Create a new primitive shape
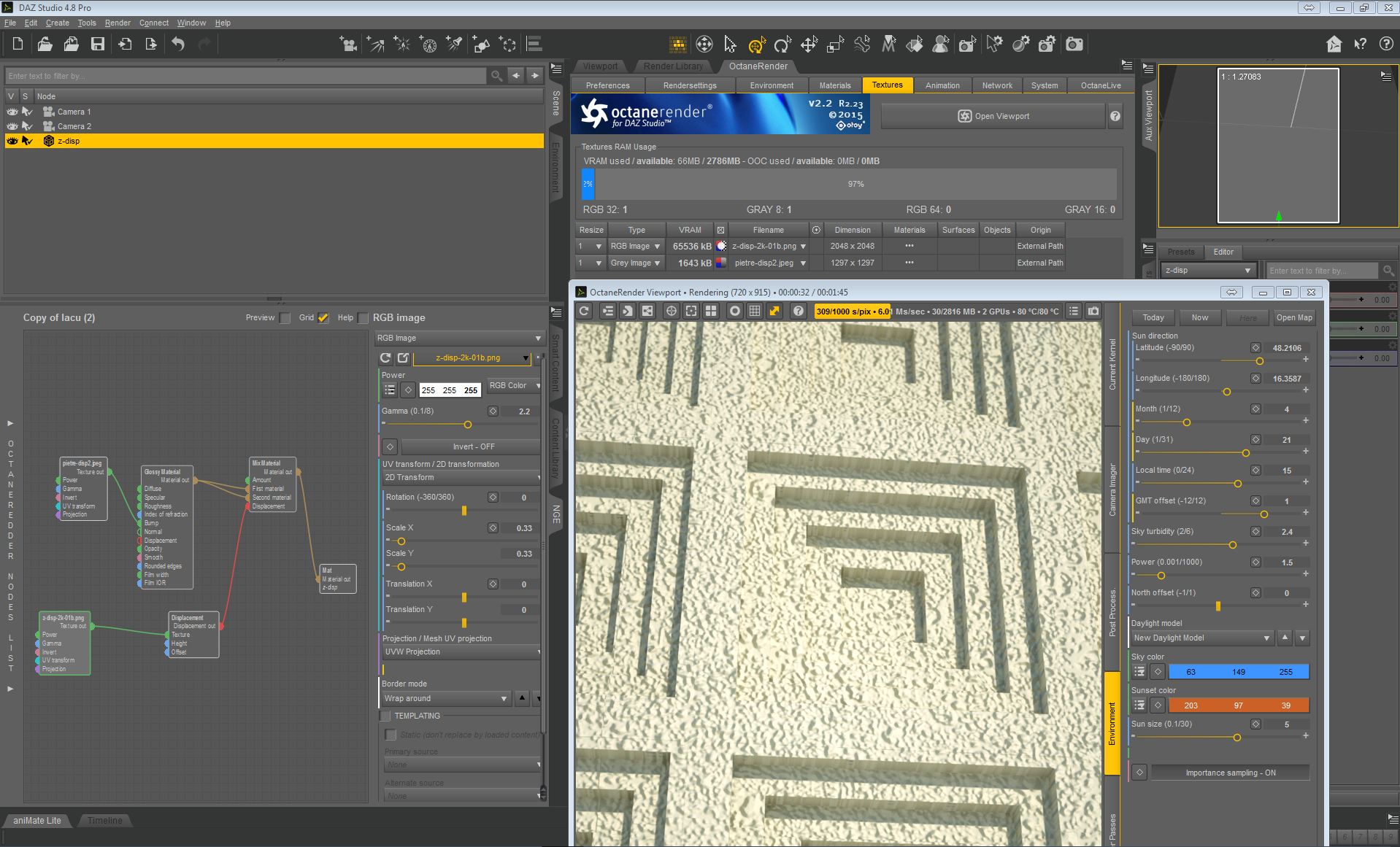Image resolution: width=1400 pixels, height=847 pixels. (x=481, y=45)
